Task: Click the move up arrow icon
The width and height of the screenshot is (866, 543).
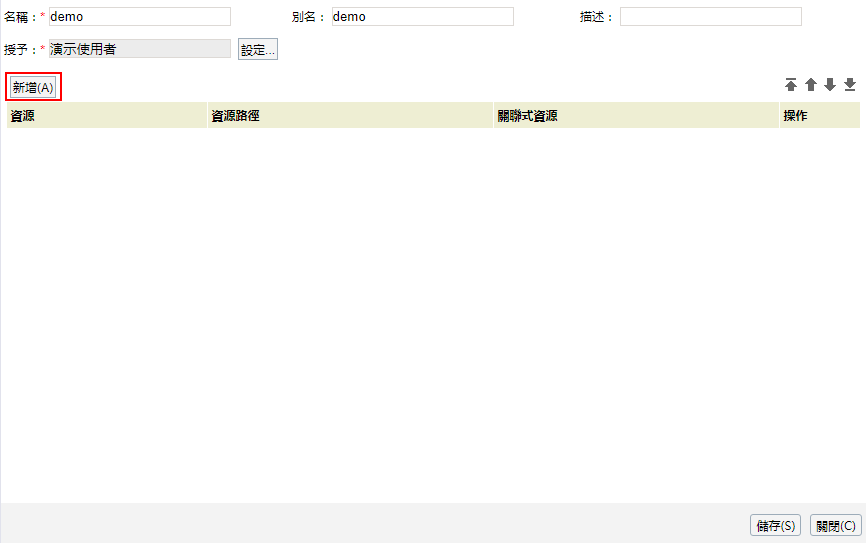Action: pyautogui.click(x=811, y=85)
